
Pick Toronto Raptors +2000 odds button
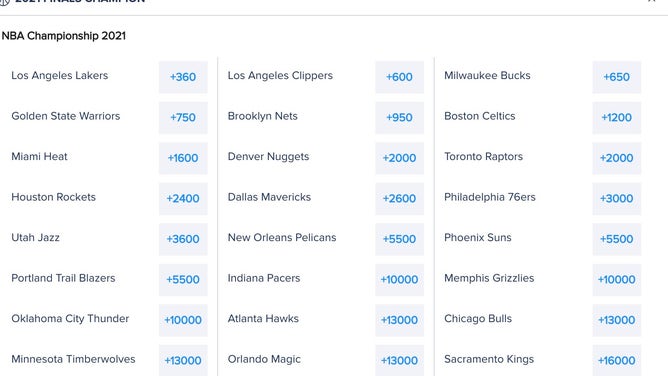click(x=616, y=158)
